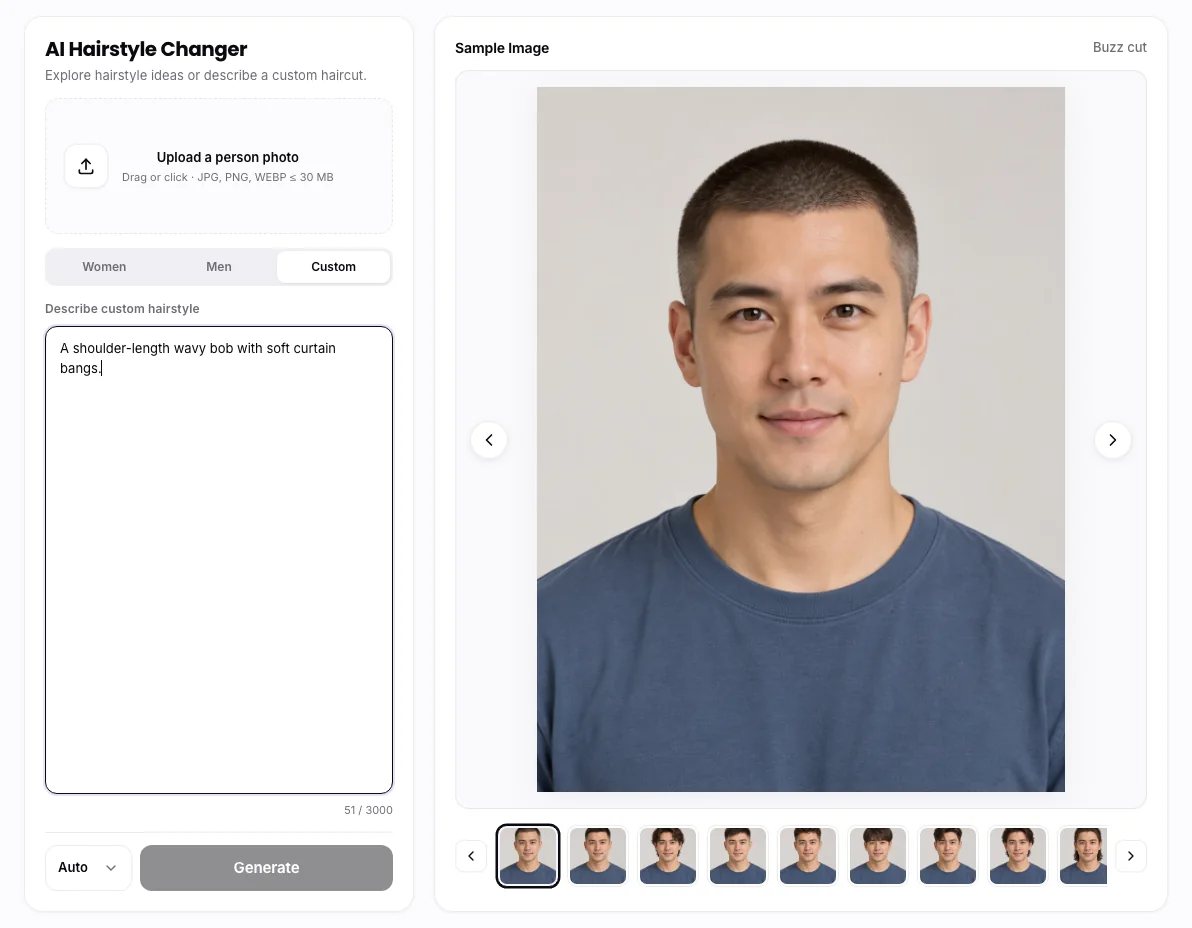
Task: Select the fourth hairstyle thumbnail
Action: coord(737,856)
